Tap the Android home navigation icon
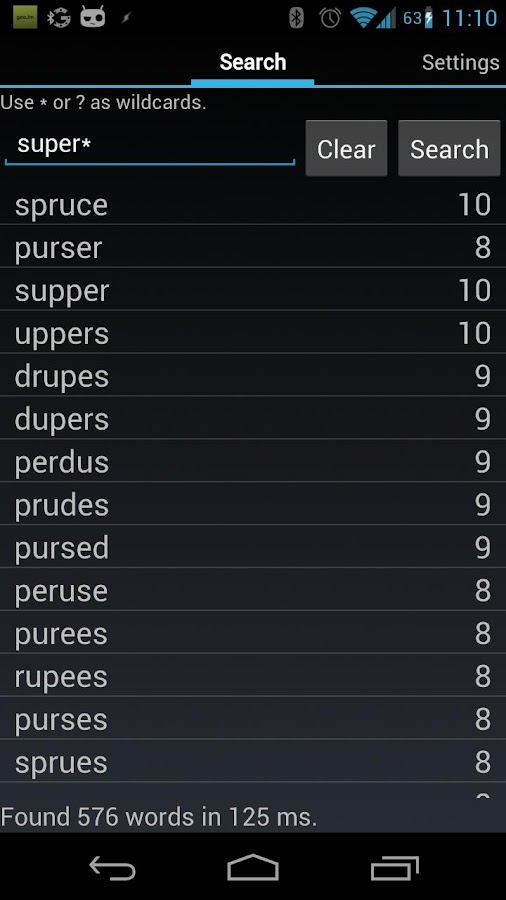The height and width of the screenshot is (900, 506). (252, 867)
